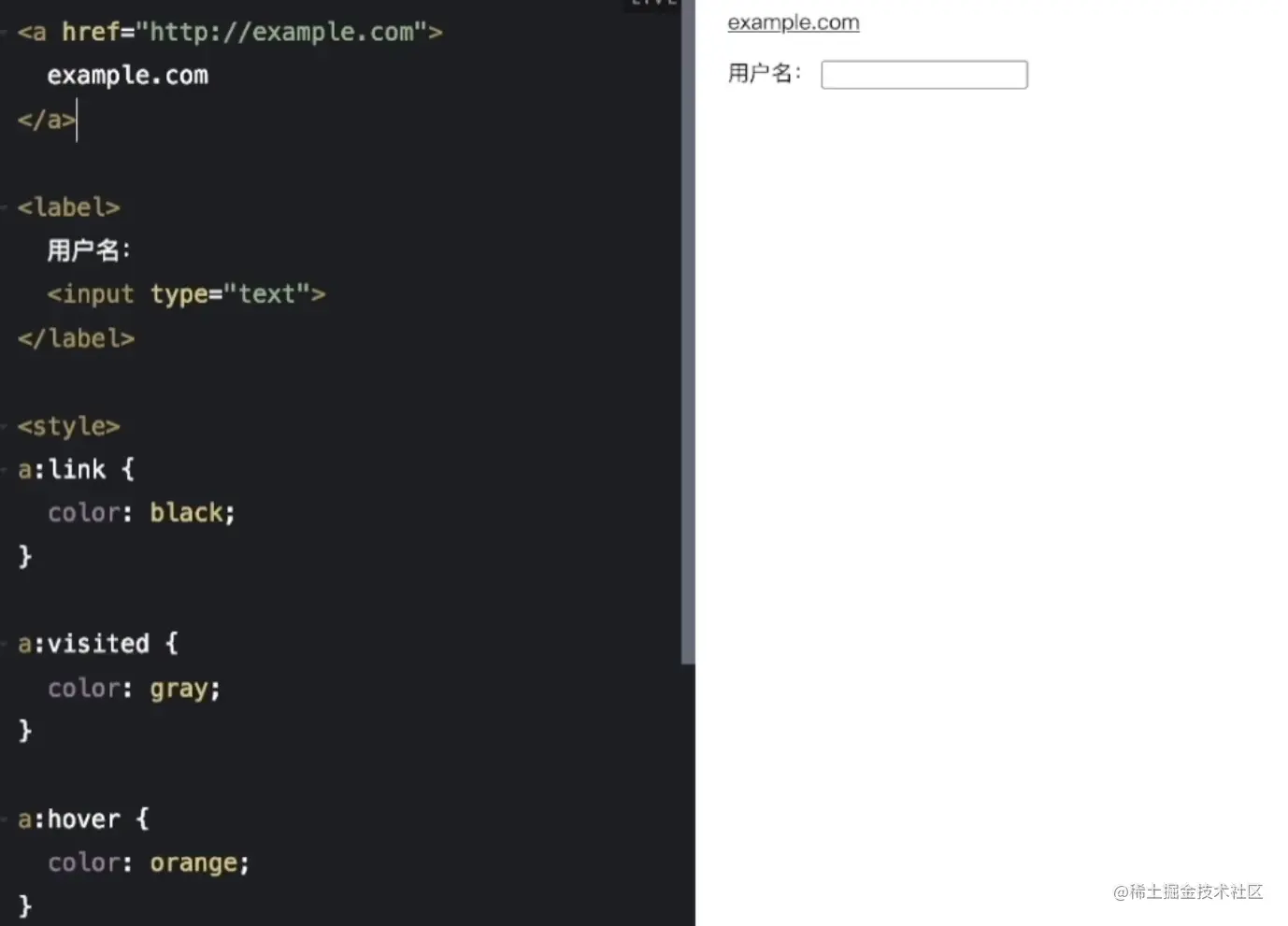The height and width of the screenshot is (926, 1288).
Task: Click the a:link selector line
Action: tap(76, 469)
